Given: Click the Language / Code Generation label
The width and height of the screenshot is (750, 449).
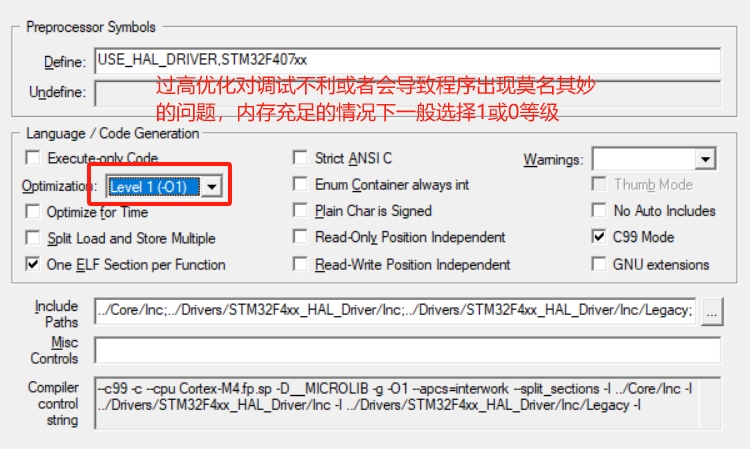Looking at the screenshot, I should pyautogui.click(x=112, y=133).
